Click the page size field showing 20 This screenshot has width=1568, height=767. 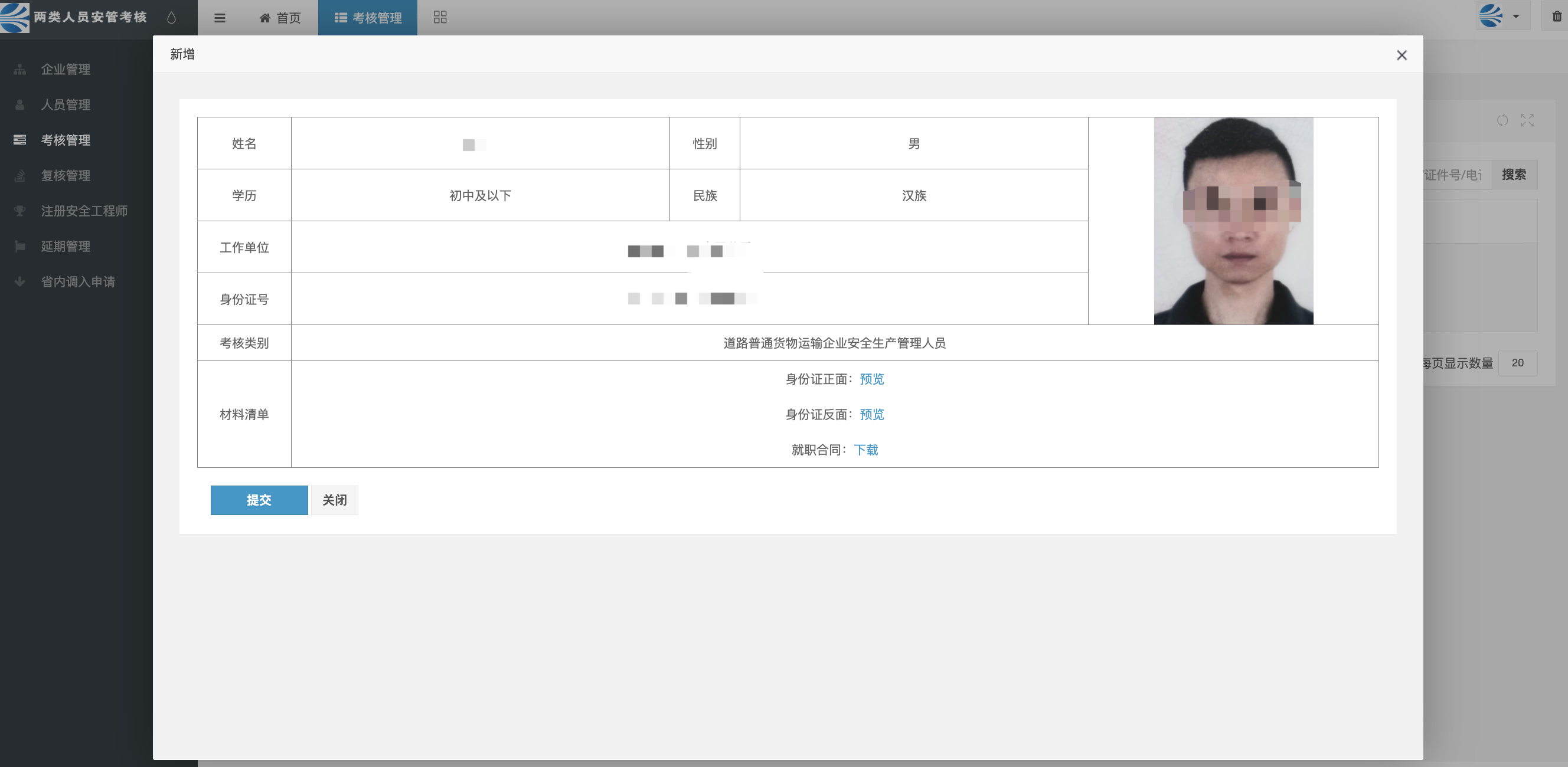point(1517,362)
